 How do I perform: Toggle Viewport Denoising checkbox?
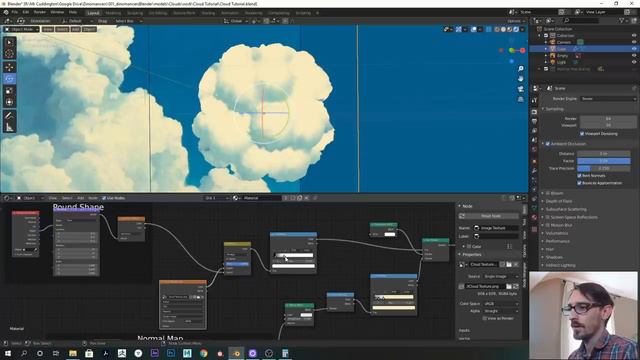pos(582,133)
